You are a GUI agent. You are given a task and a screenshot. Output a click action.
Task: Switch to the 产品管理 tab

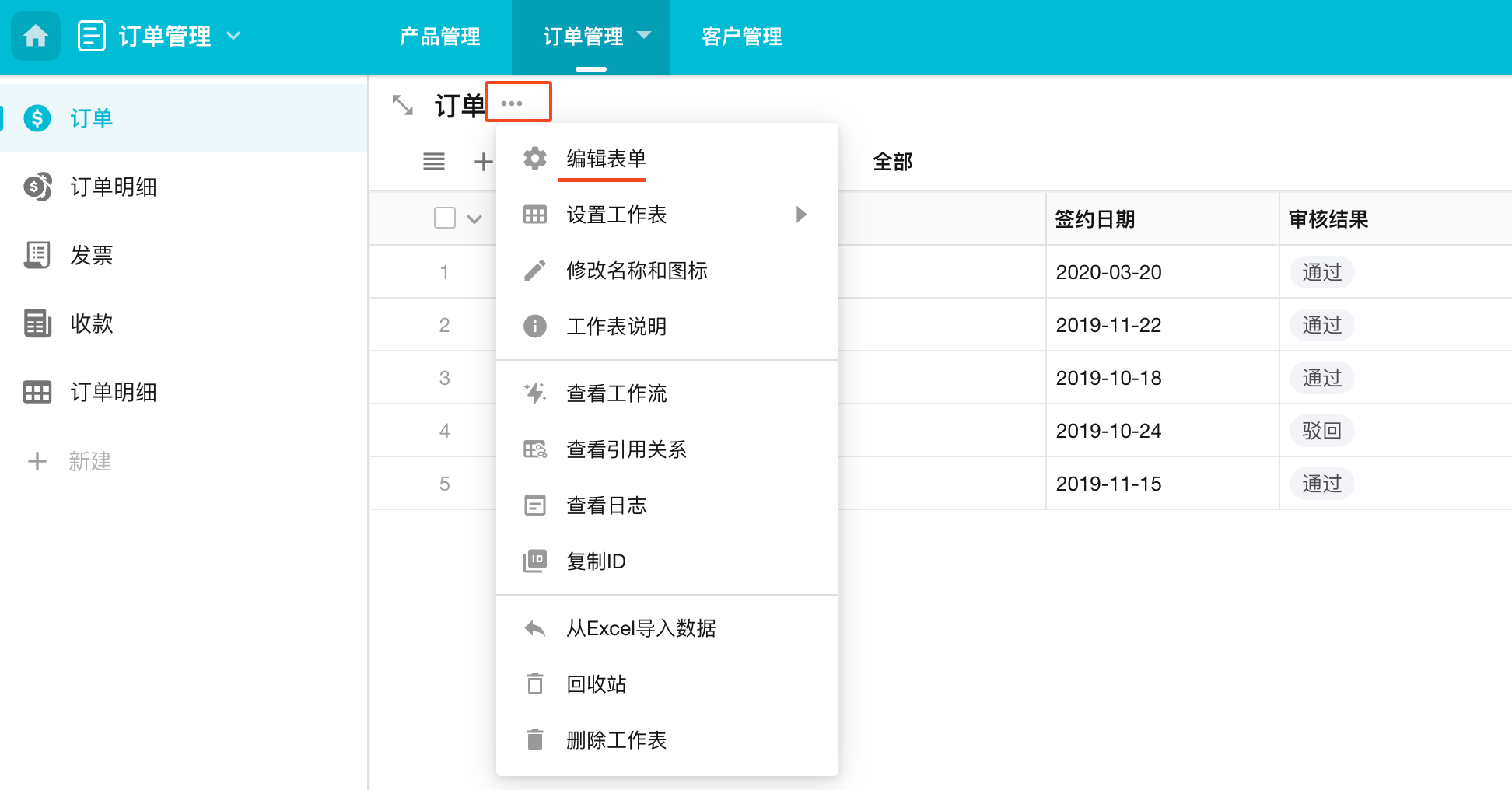coord(439,37)
